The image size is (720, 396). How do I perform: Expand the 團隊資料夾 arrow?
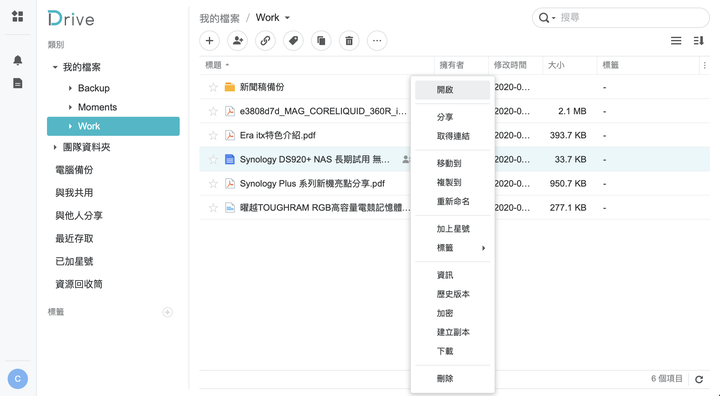(x=55, y=147)
